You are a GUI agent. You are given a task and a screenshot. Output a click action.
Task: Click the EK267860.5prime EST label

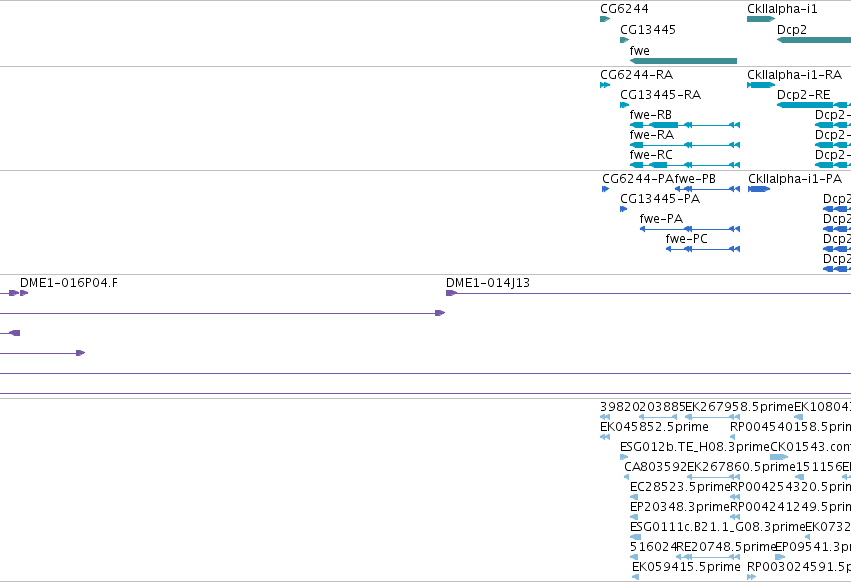coord(741,467)
